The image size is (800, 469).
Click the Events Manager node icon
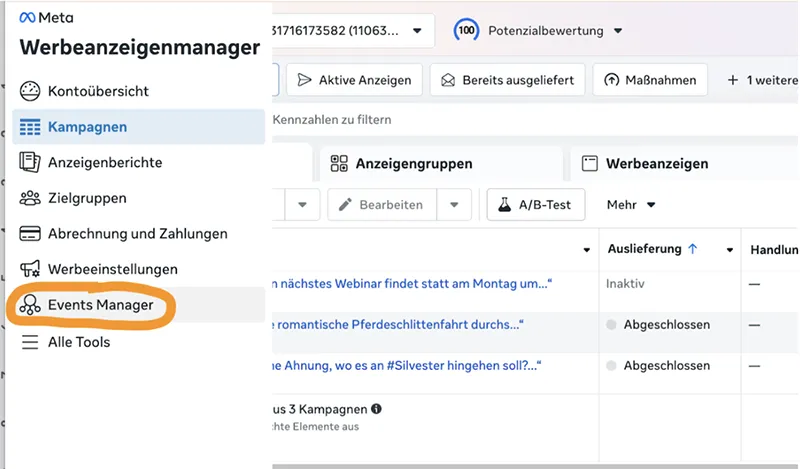[x=30, y=305]
